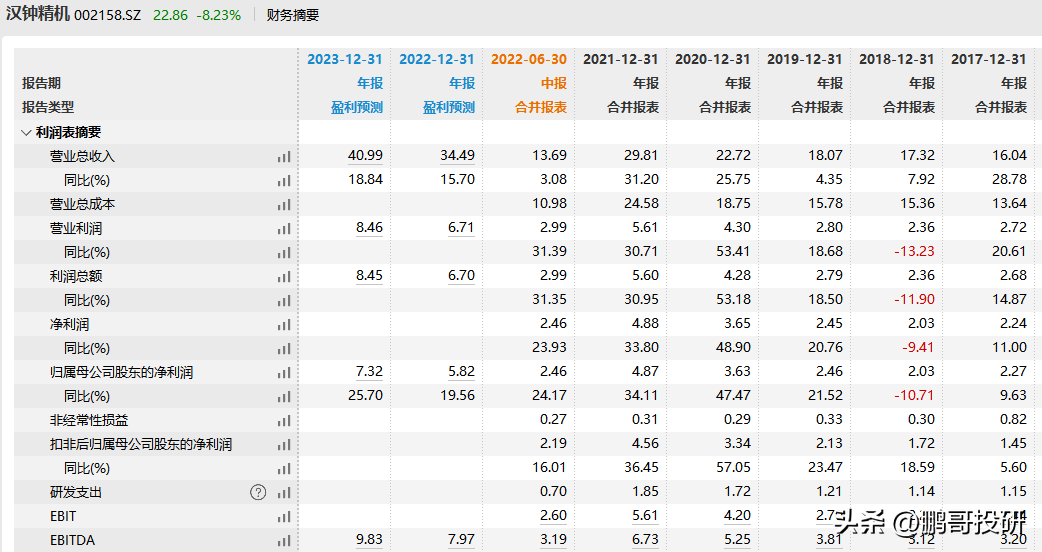Open chart icon for 研发支出 row
Screen dimensions: 1042x552
pyautogui.click(x=284, y=492)
